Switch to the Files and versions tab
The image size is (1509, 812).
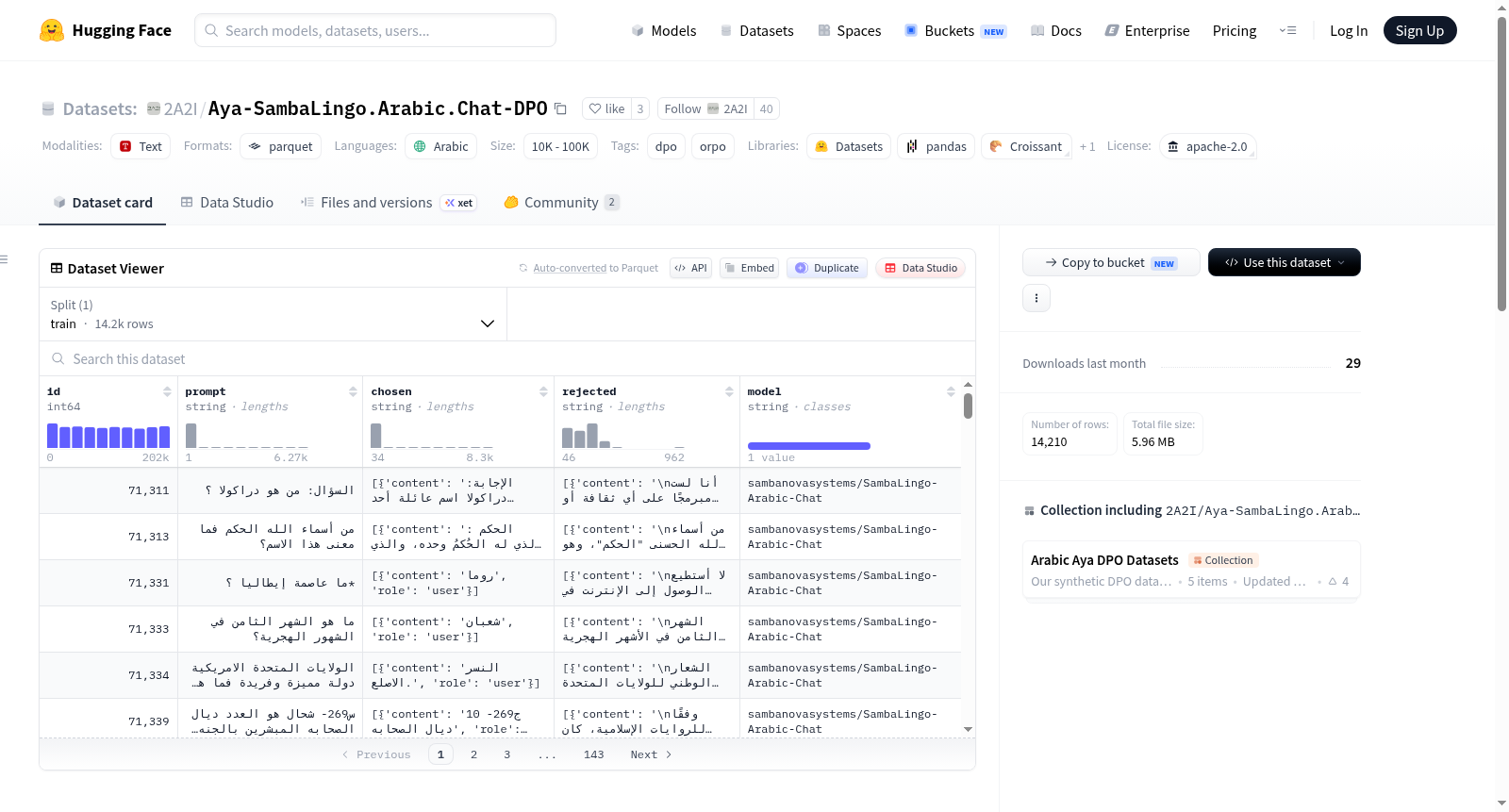pyautogui.click(x=389, y=202)
